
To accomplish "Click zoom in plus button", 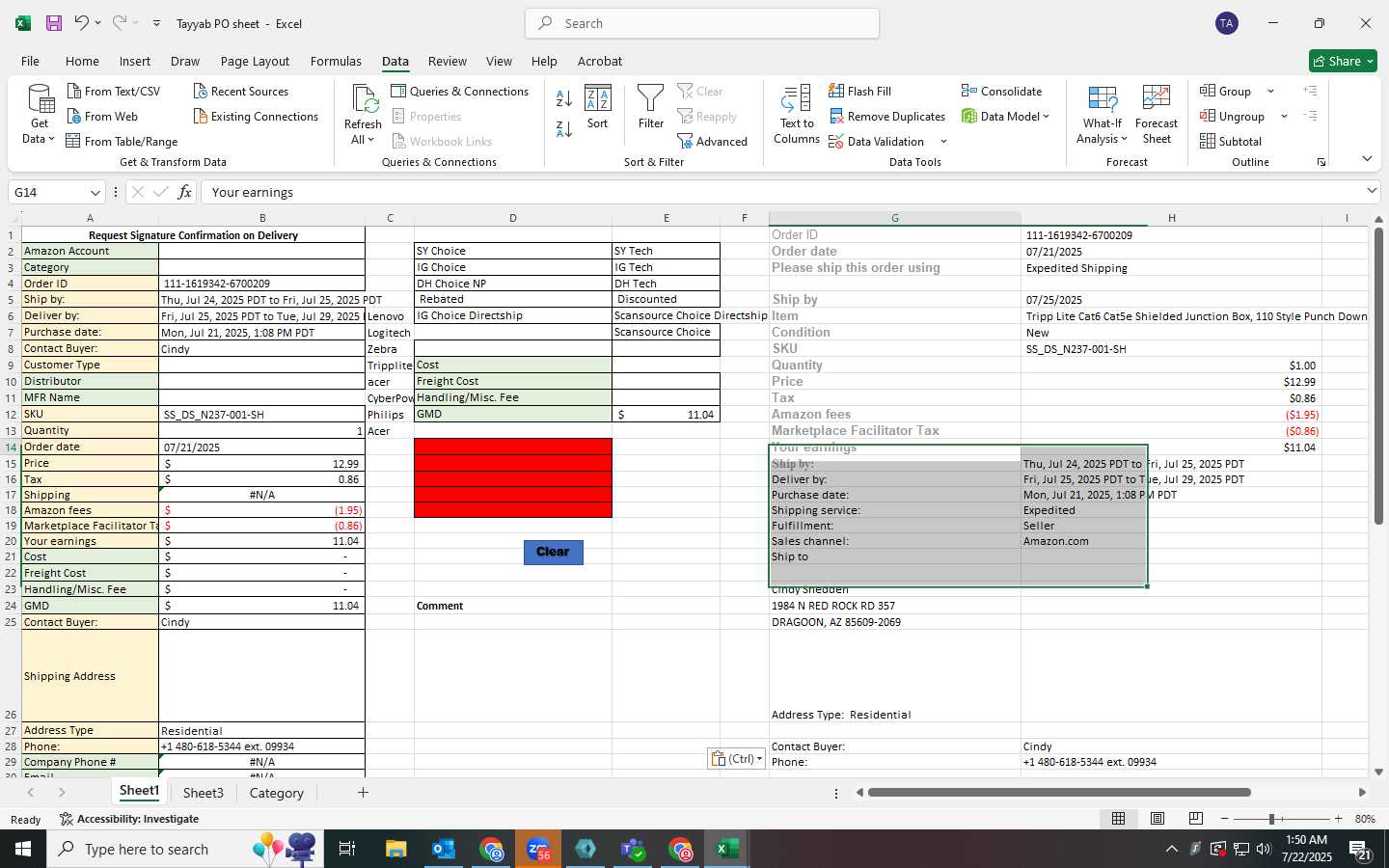I will [1338, 819].
